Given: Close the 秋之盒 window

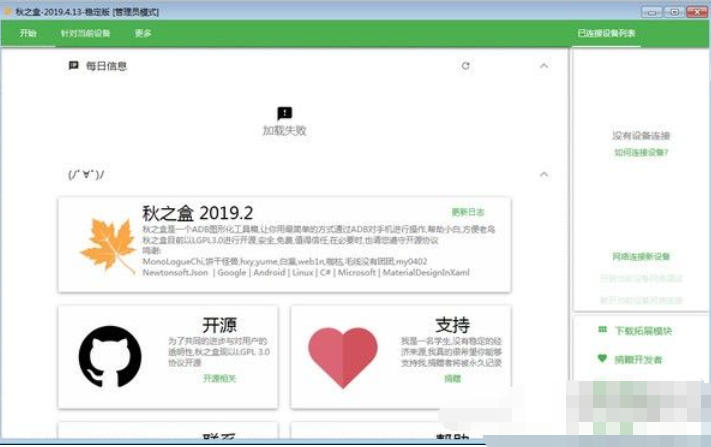Looking at the screenshot, I should point(696,12).
